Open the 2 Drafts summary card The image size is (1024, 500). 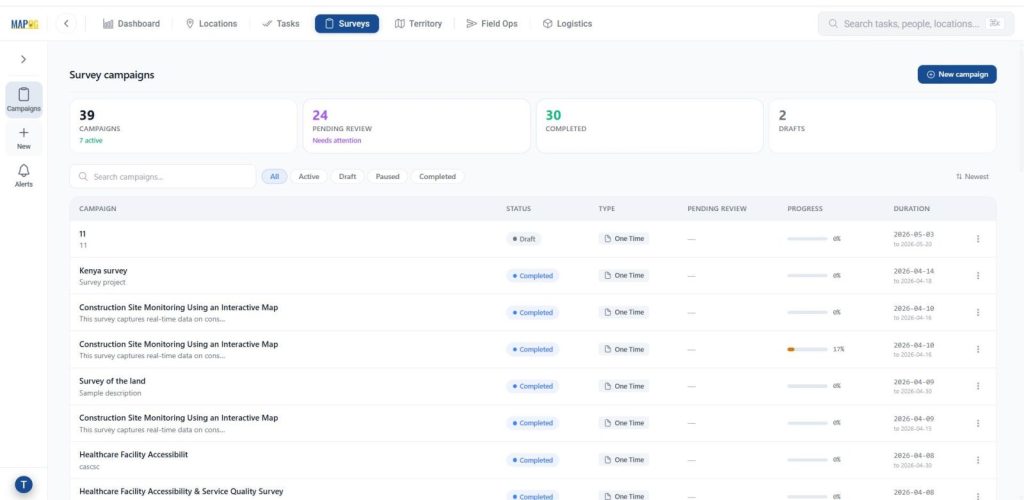pyautogui.click(x=883, y=126)
